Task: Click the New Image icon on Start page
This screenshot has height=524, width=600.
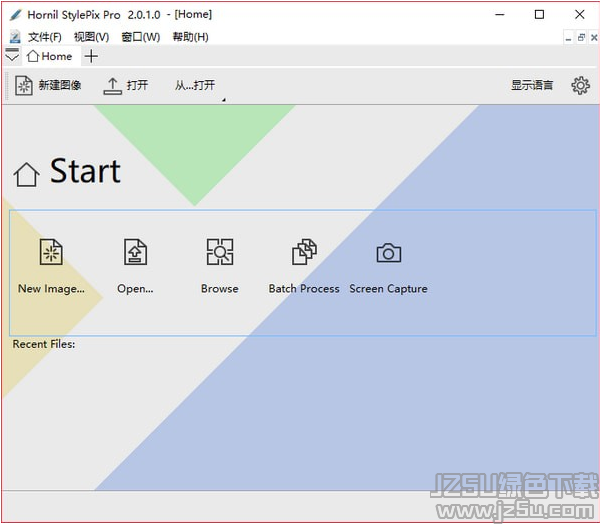Action: coord(51,253)
